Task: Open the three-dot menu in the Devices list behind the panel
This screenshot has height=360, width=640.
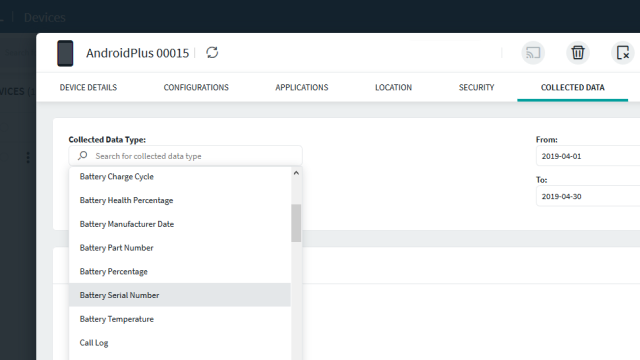Action: (28, 158)
